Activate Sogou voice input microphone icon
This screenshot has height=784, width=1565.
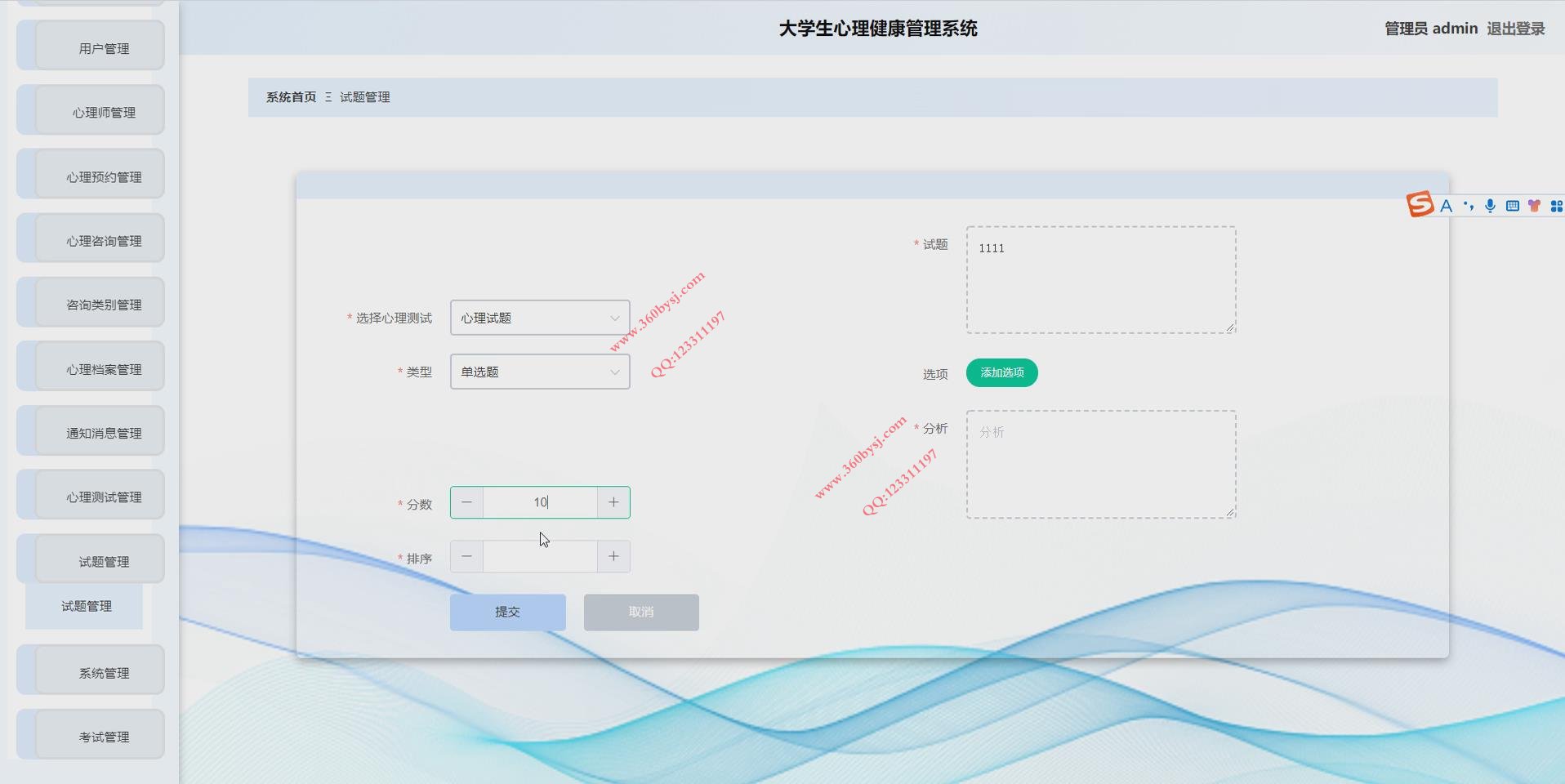pos(1490,206)
